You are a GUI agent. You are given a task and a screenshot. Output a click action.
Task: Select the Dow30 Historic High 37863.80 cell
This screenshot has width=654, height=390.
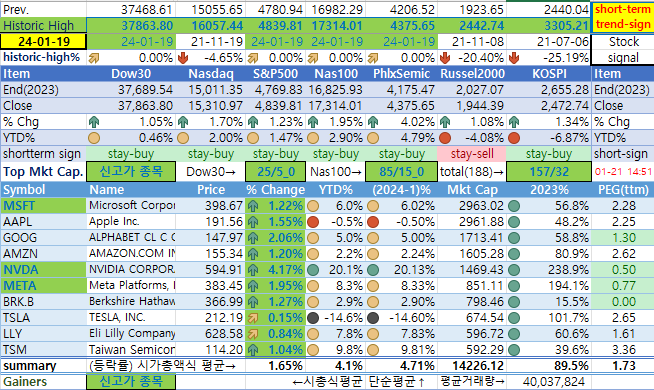coord(131,26)
